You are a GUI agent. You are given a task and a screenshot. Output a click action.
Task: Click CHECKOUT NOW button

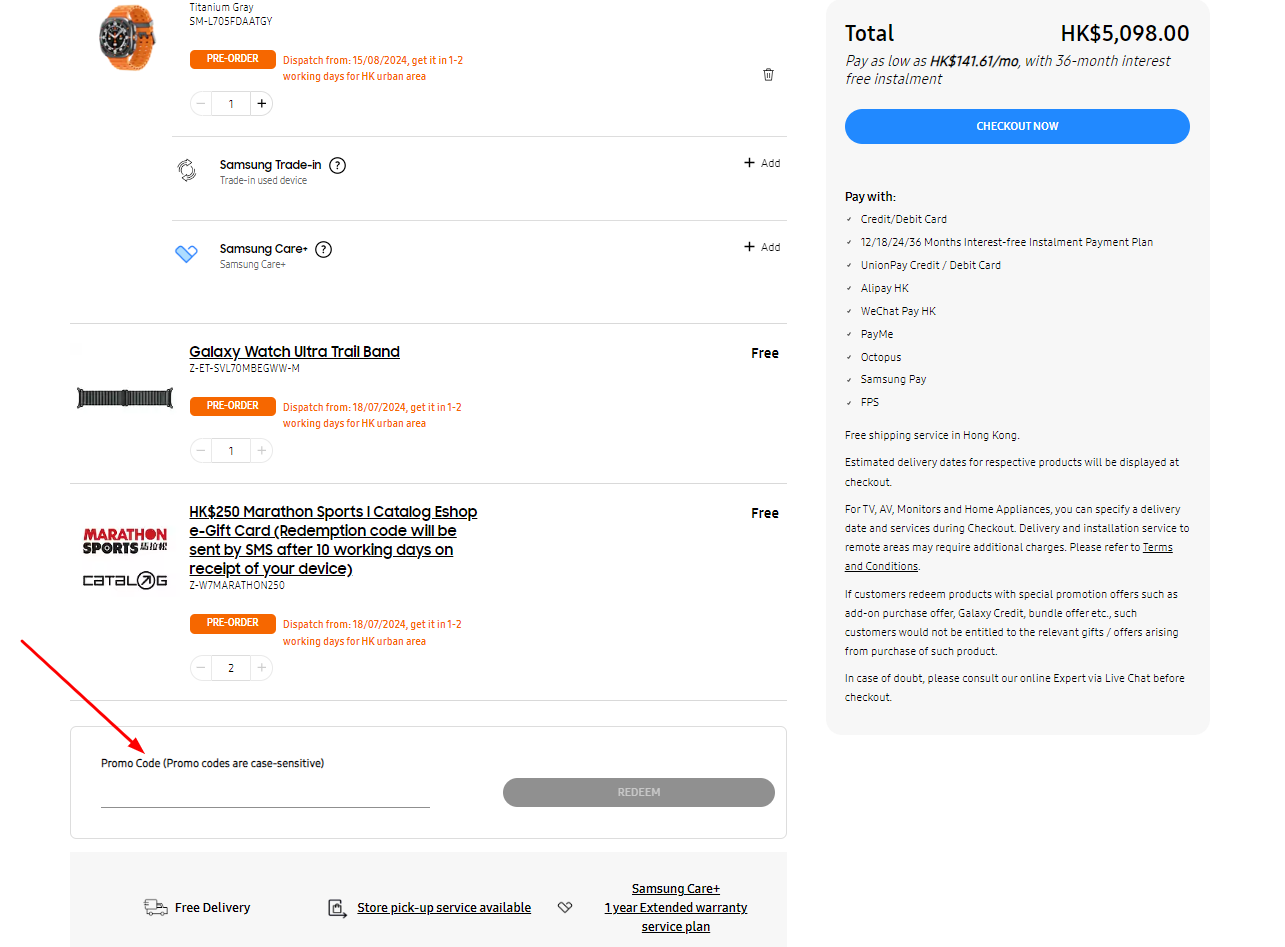1017,127
